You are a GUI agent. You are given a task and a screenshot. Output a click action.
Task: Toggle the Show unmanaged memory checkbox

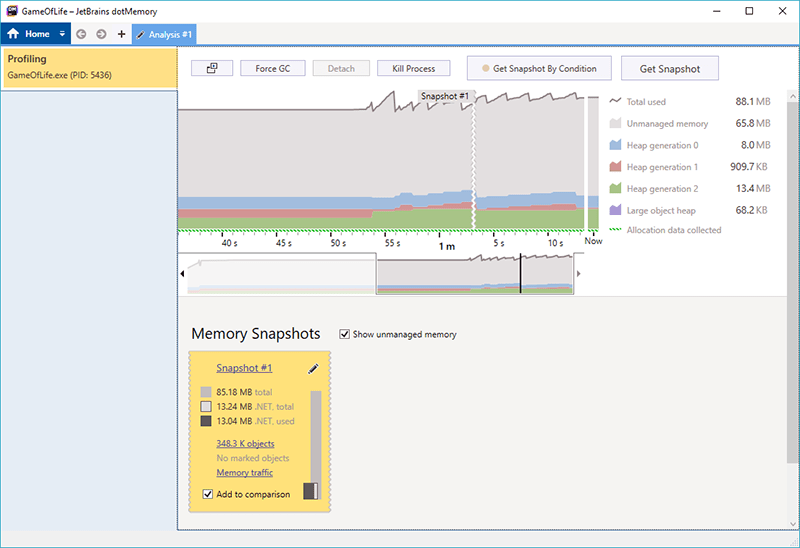[346, 334]
